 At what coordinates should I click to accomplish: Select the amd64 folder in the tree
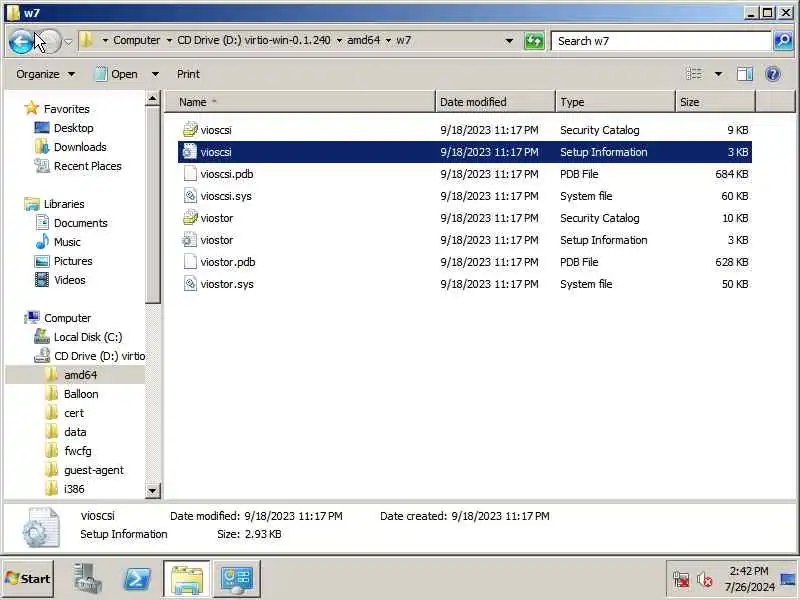(80, 375)
